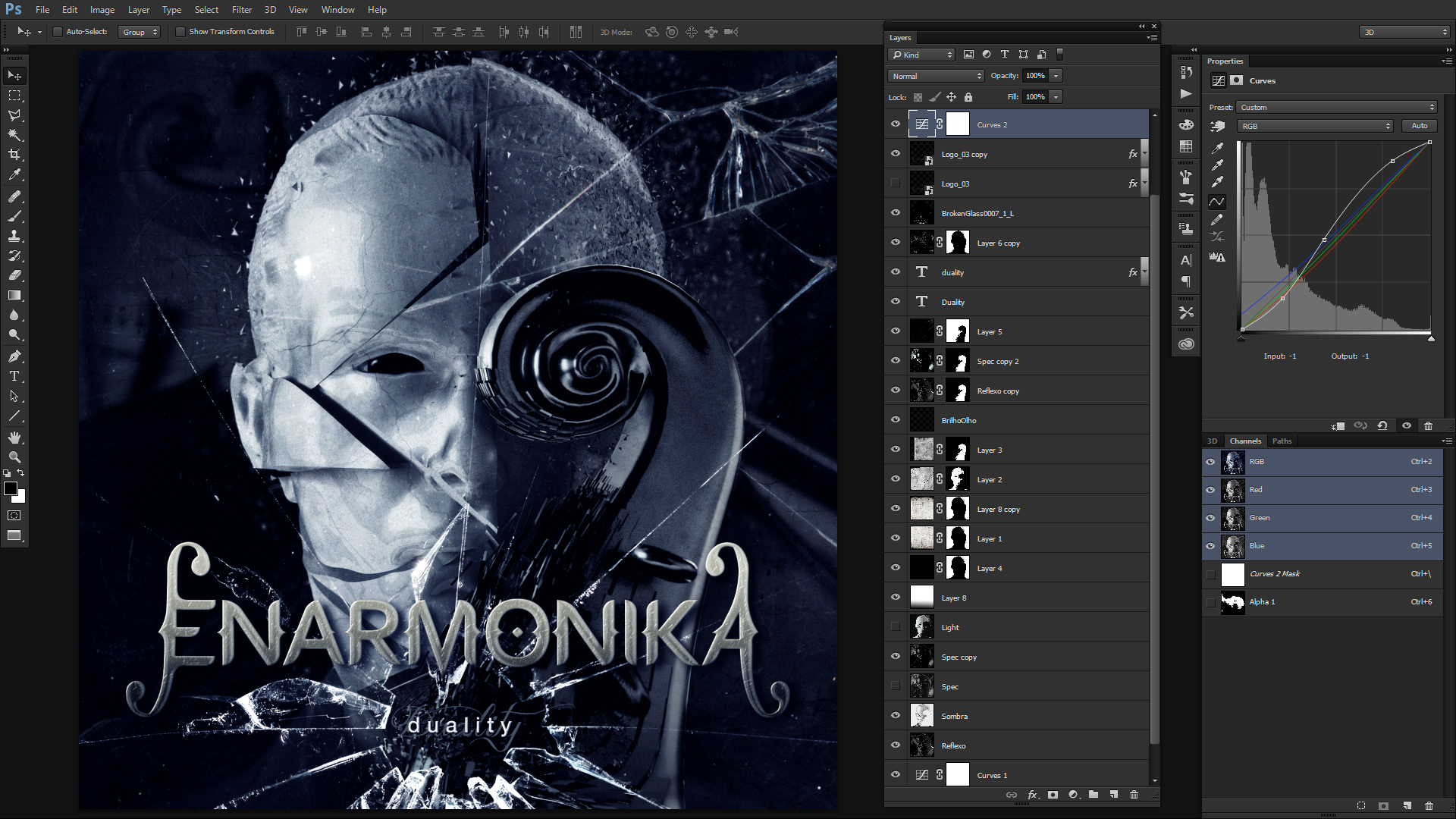
Task: Select the Alpha 1 channel
Action: pyautogui.click(x=1262, y=602)
